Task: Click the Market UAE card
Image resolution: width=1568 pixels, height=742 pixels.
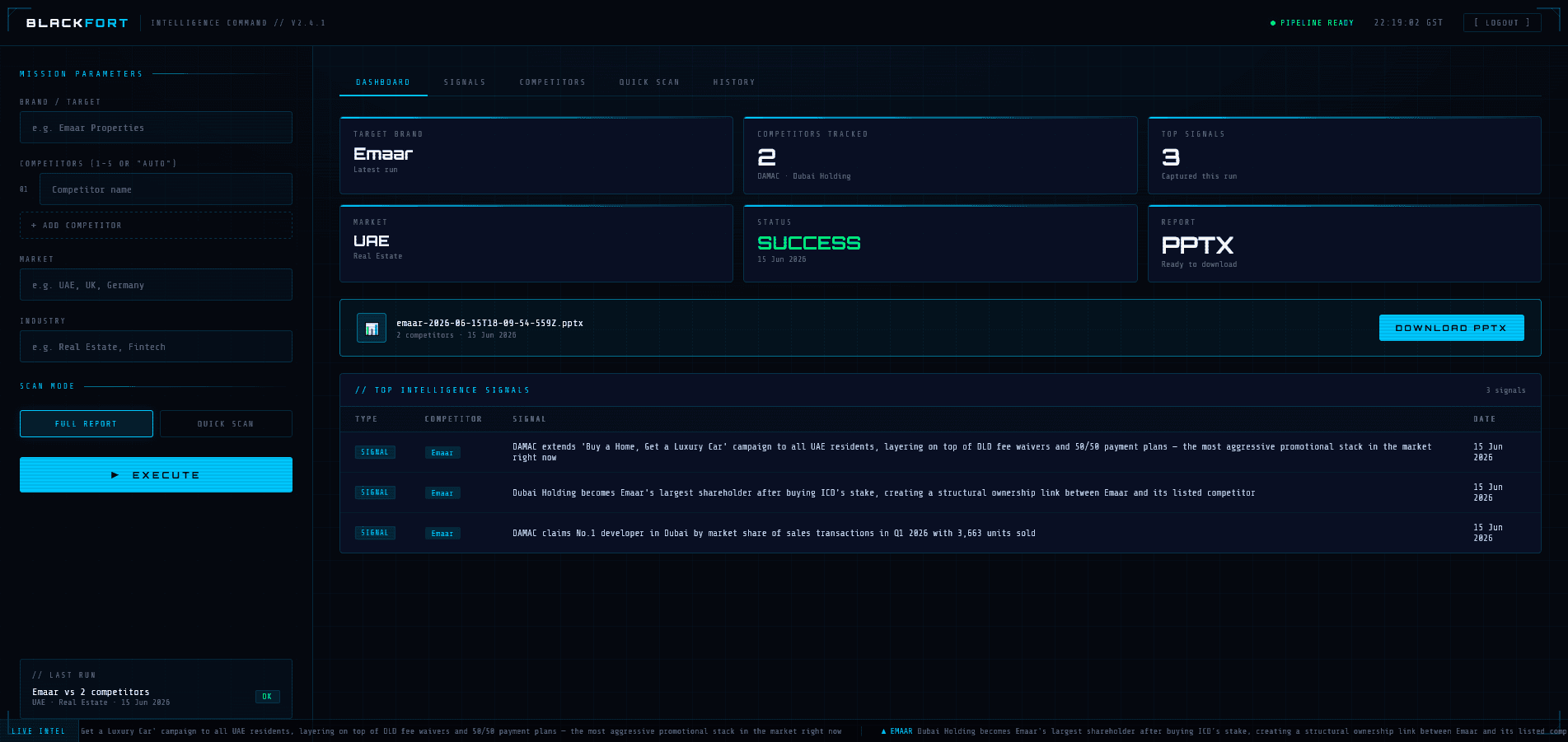Action: click(x=536, y=243)
